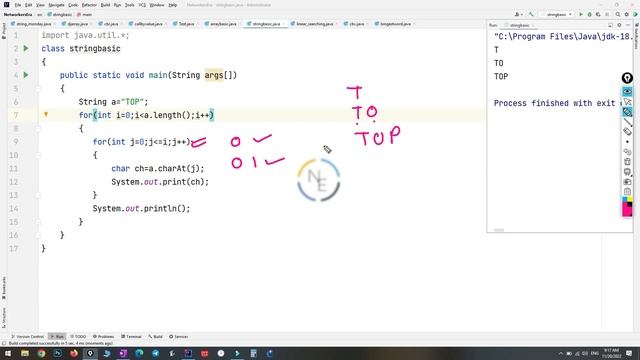This screenshot has width=640, height=360.
Task: Switch to callbyvalue.java editor tab
Action: (148, 24)
